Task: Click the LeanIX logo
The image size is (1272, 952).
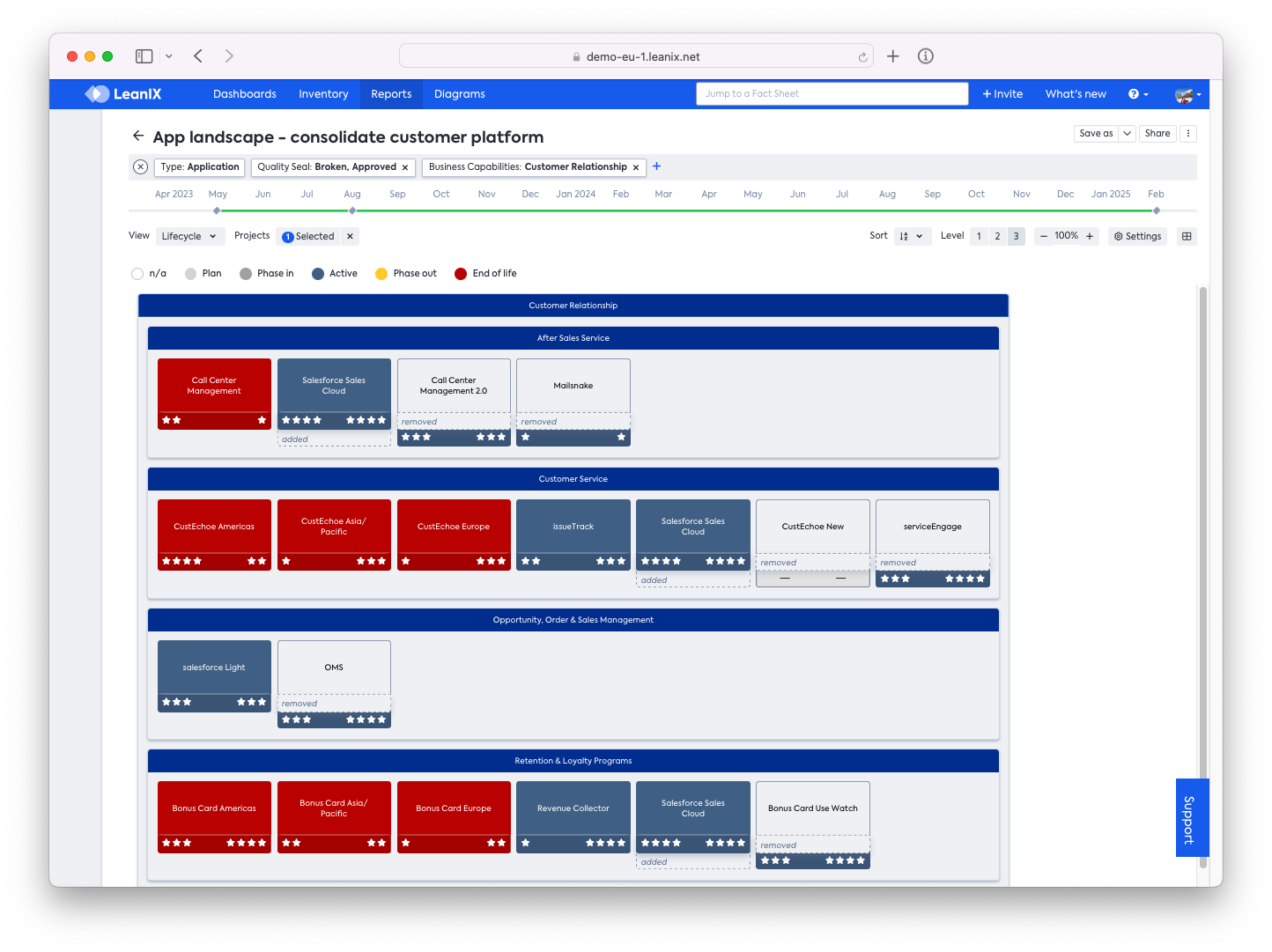Action: coord(123,94)
